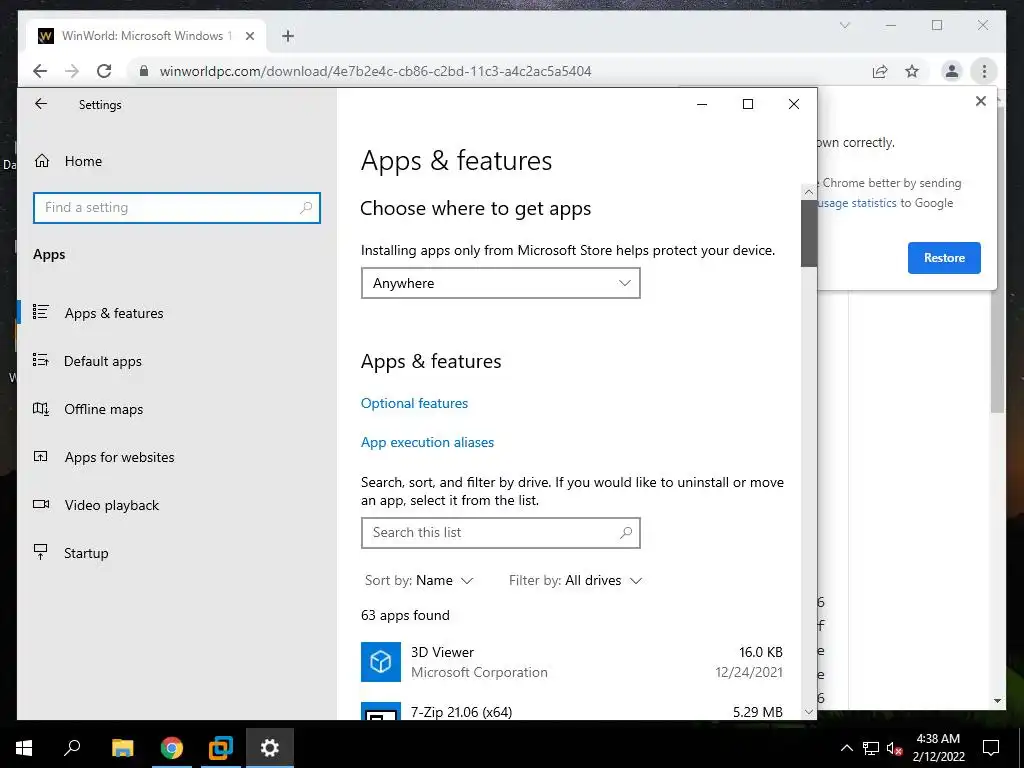The image size is (1024, 768).
Task: Open usage statistics link in Chrome
Action: click(x=856, y=203)
